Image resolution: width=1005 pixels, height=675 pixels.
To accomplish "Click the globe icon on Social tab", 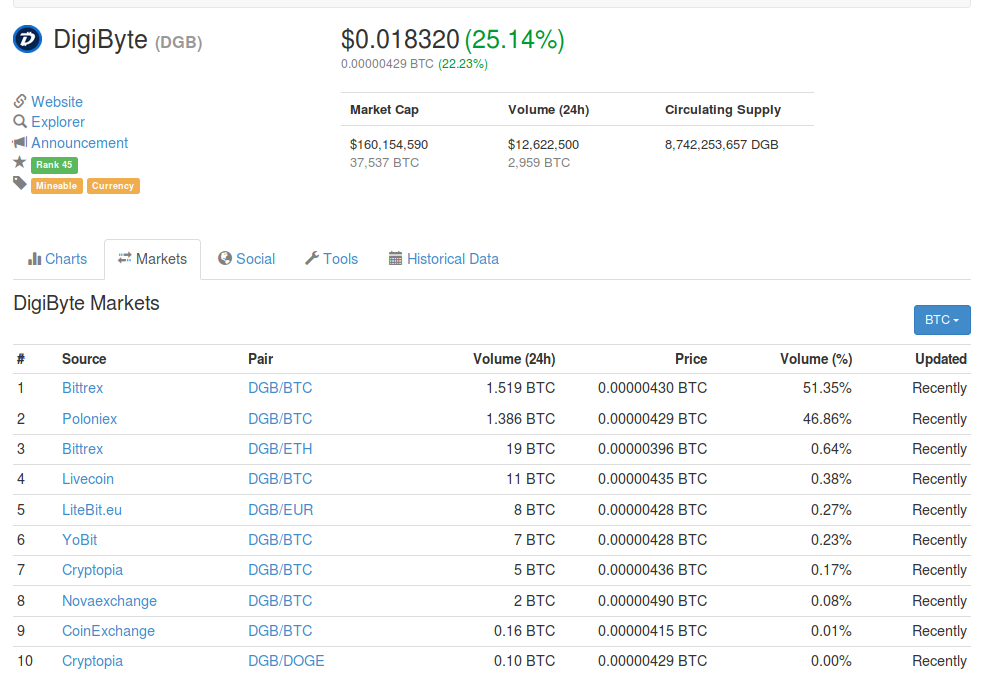I will [224, 258].
